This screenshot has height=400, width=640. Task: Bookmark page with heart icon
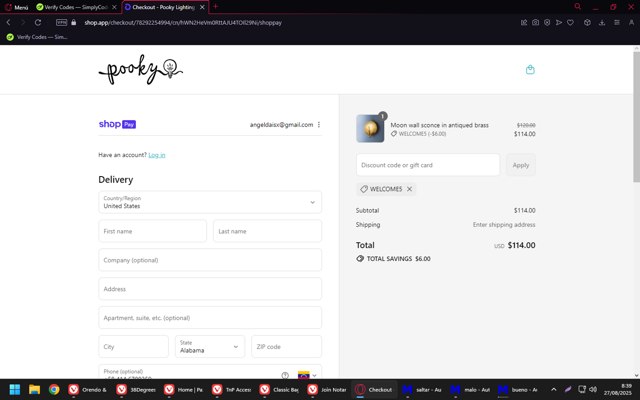[570, 22]
